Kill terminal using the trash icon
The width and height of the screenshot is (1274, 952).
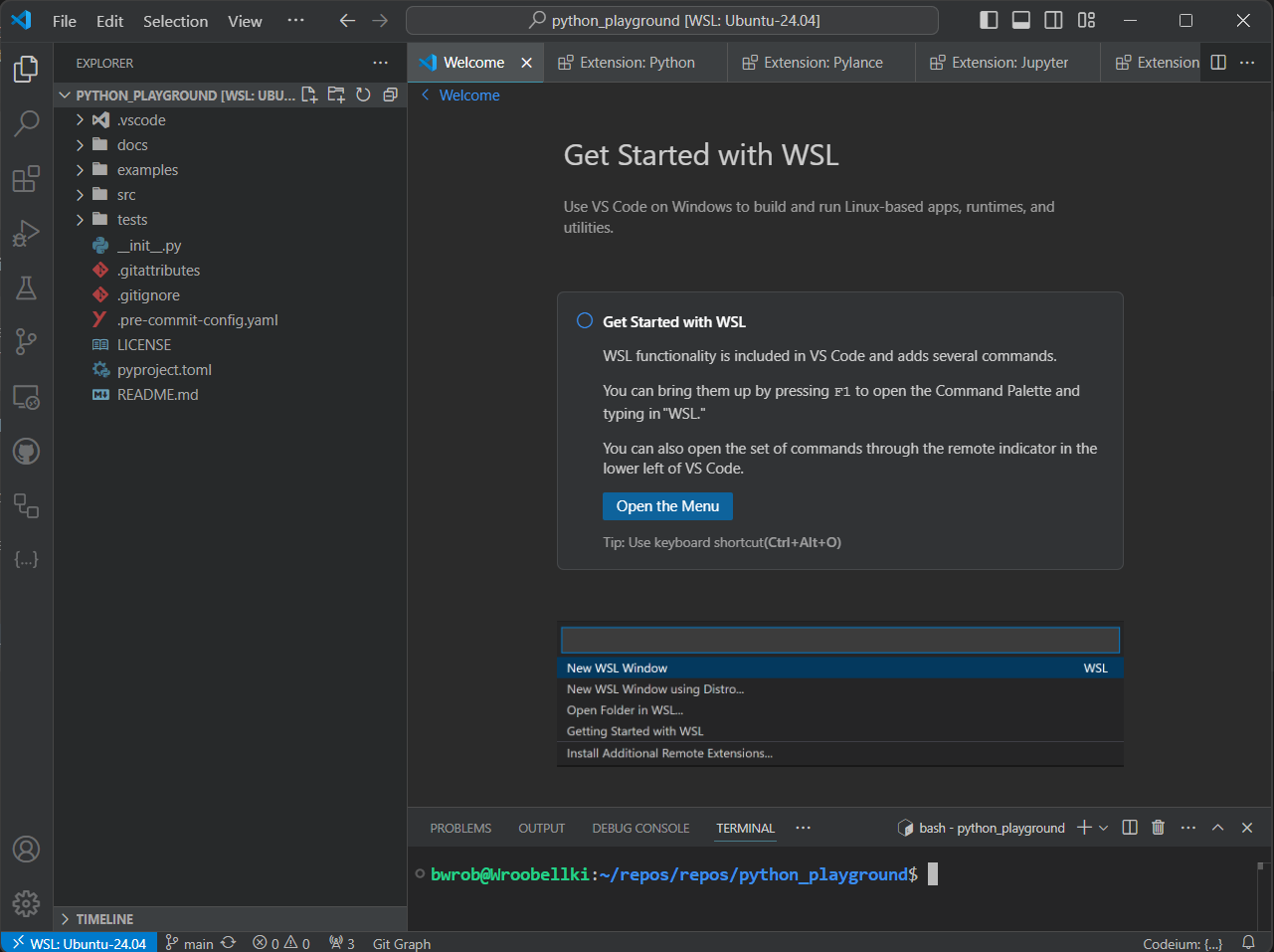click(x=1158, y=828)
